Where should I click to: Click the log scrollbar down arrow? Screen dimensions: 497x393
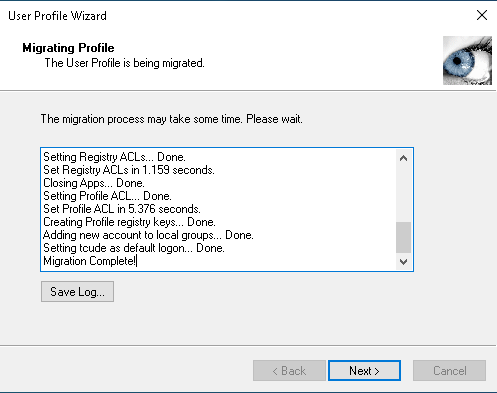click(403, 262)
